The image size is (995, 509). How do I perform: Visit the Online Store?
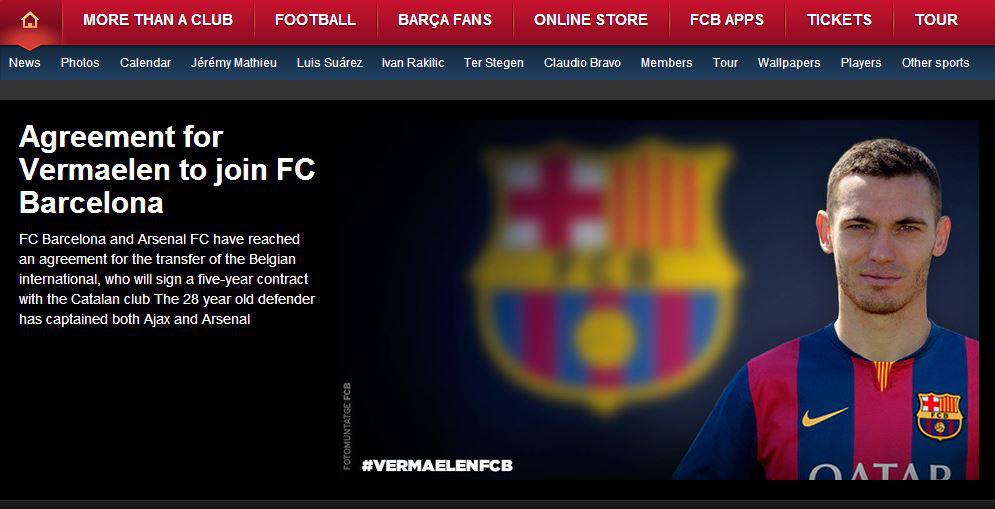pos(591,20)
